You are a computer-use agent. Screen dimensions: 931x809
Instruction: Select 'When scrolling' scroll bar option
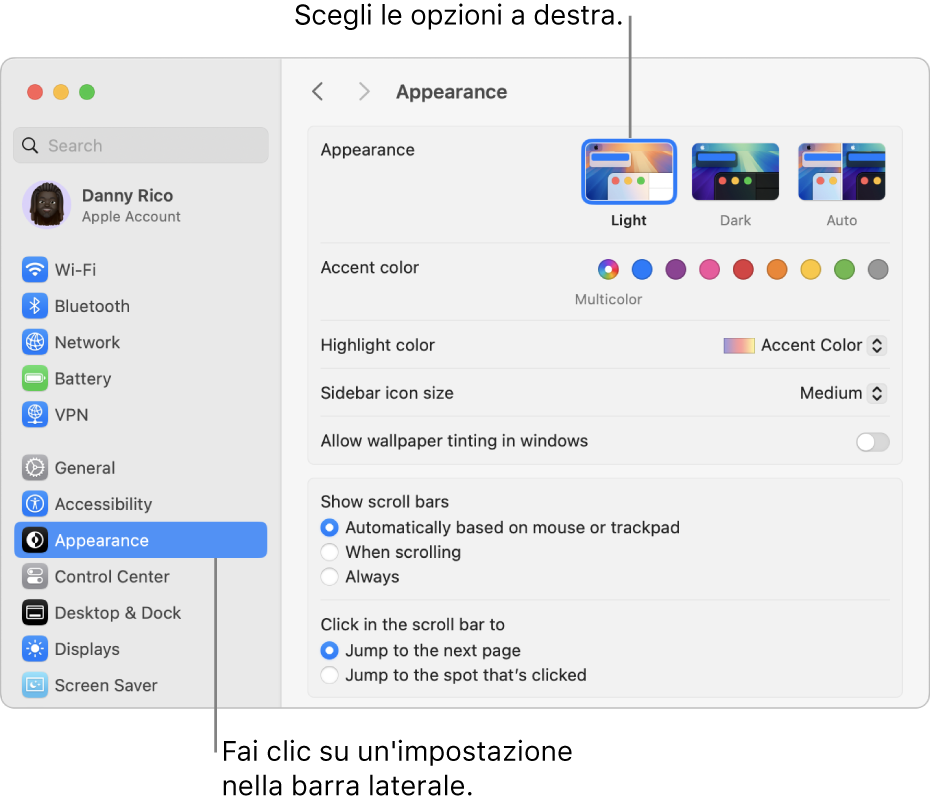pos(330,552)
